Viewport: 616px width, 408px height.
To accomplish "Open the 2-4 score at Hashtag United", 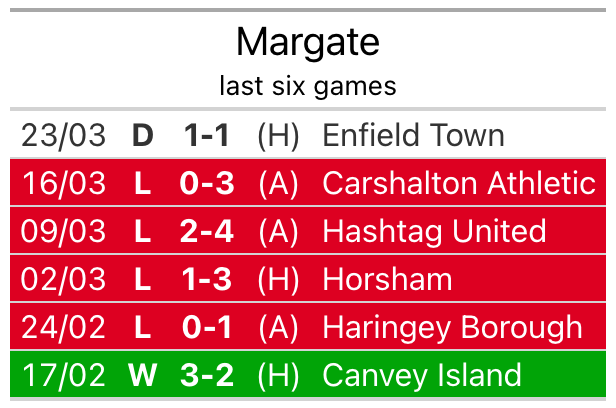I will (x=208, y=231).
